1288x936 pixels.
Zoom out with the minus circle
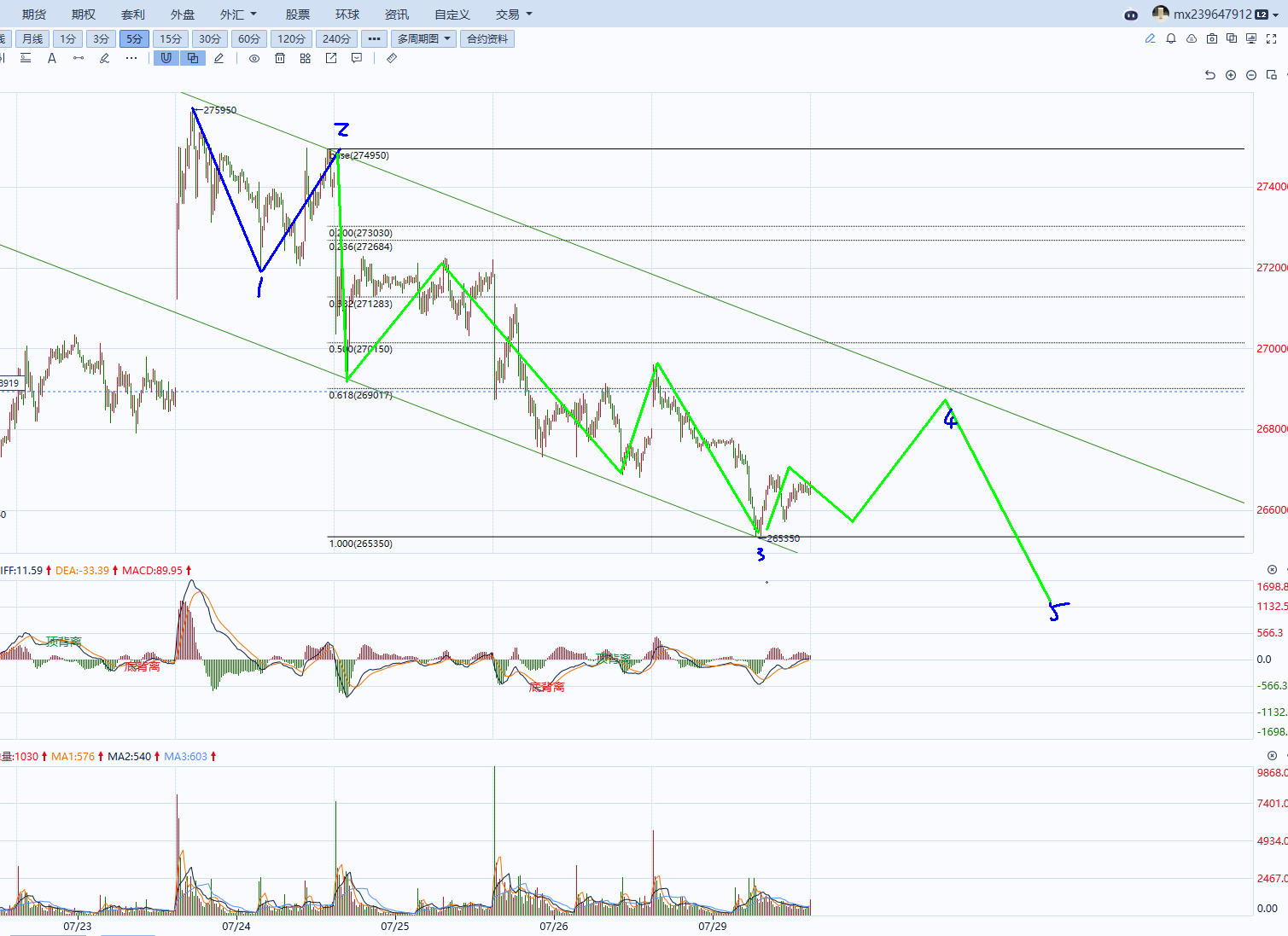(1251, 75)
